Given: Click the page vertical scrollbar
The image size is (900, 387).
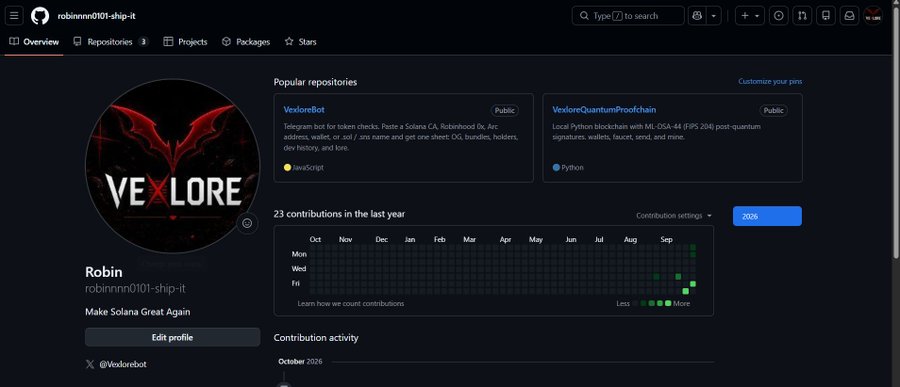Looking at the screenshot, I should tap(896, 132).
